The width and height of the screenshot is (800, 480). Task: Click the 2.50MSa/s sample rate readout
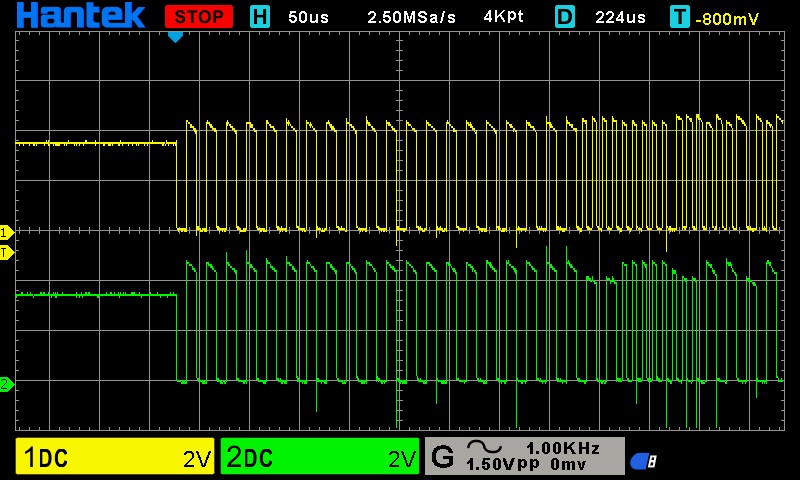pyautogui.click(x=411, y=17)
